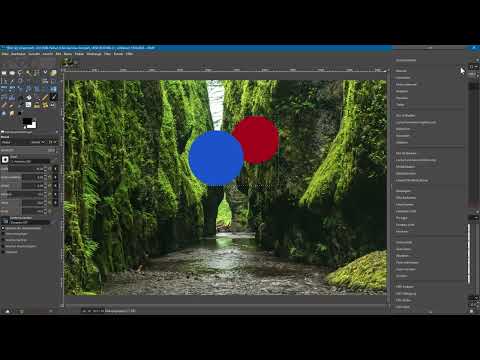Open the unit dropdown in status bar
Screen dimensions: 480x360
pos(87,311)
